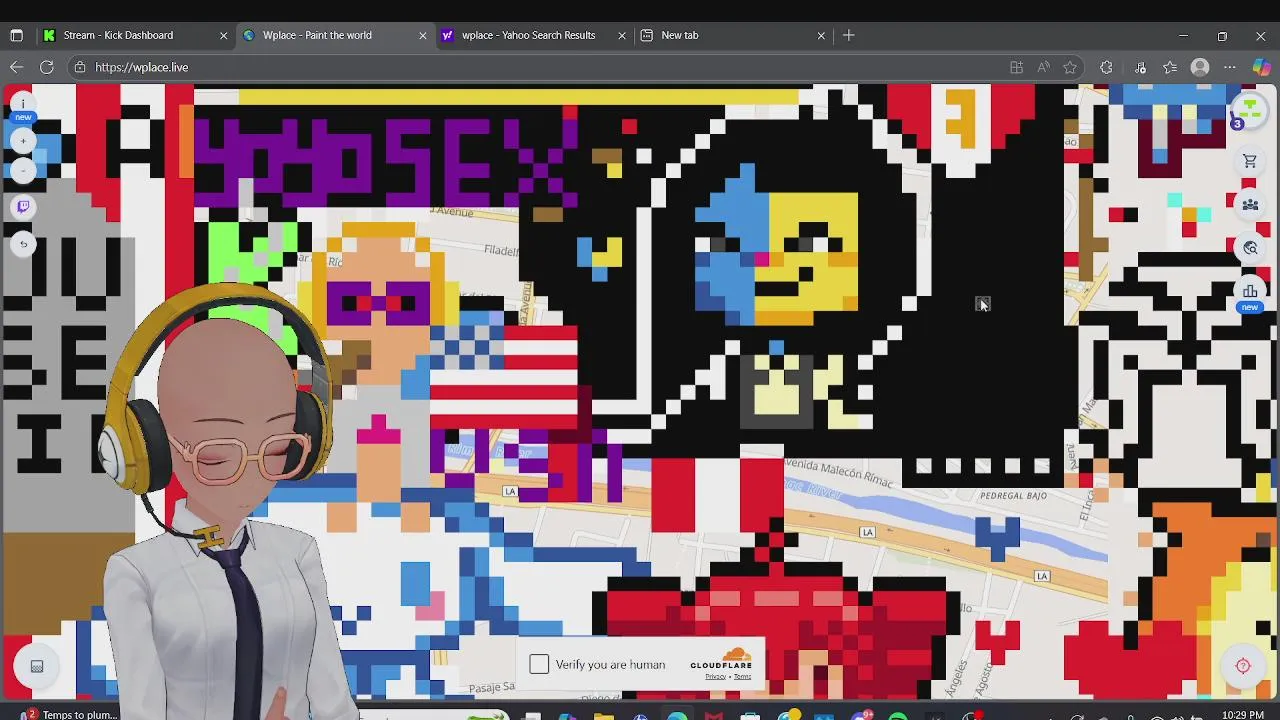The width and height of the screenshot is (1280, 720).
Task: Go back with browser back arrow
Action: [x=16, y=67]
